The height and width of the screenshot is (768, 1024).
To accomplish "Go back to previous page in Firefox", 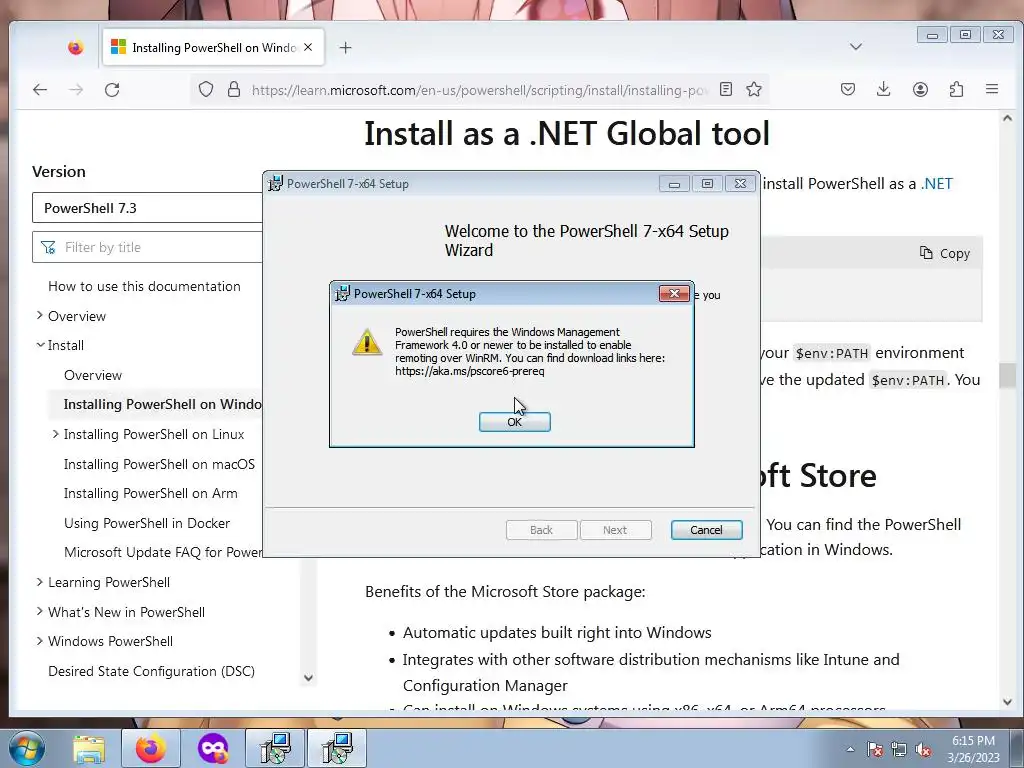I will pyautogui.click(x=40, y=89).
